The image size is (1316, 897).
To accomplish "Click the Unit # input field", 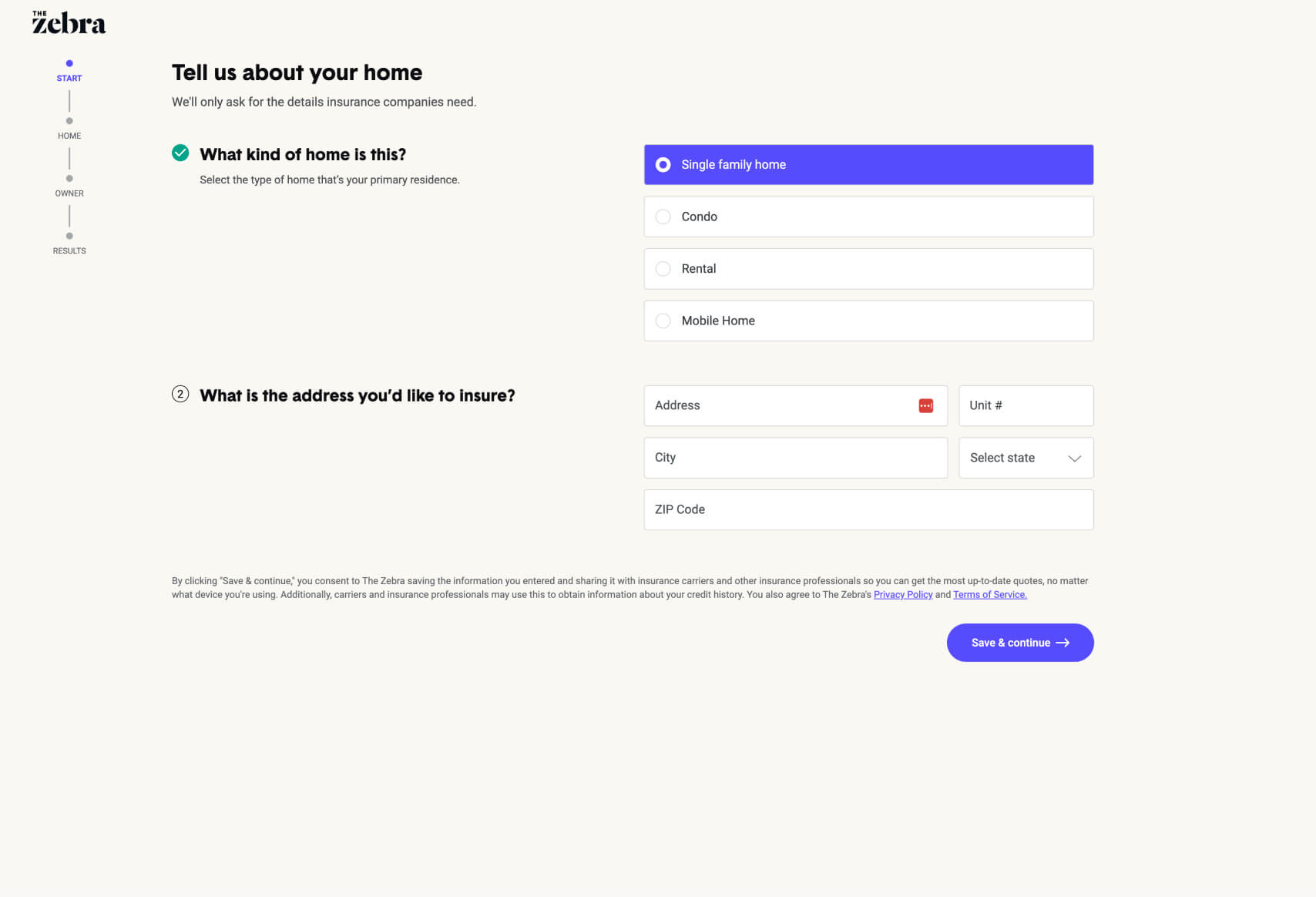I will (x=1026, y=405).
